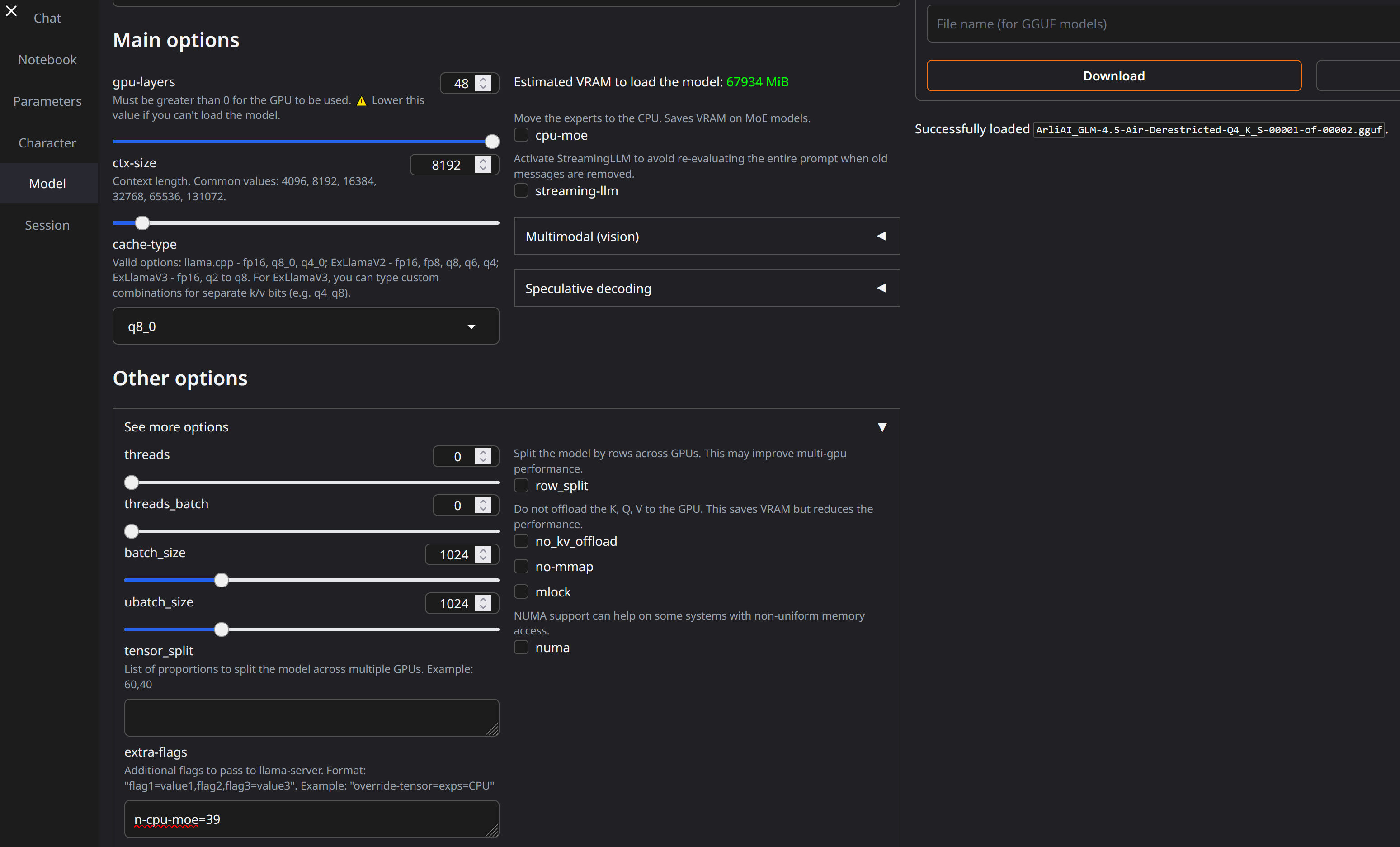Close the sidebar with X icon
The width and height of the screenshot is (1400, 847).
coord(11,11)
